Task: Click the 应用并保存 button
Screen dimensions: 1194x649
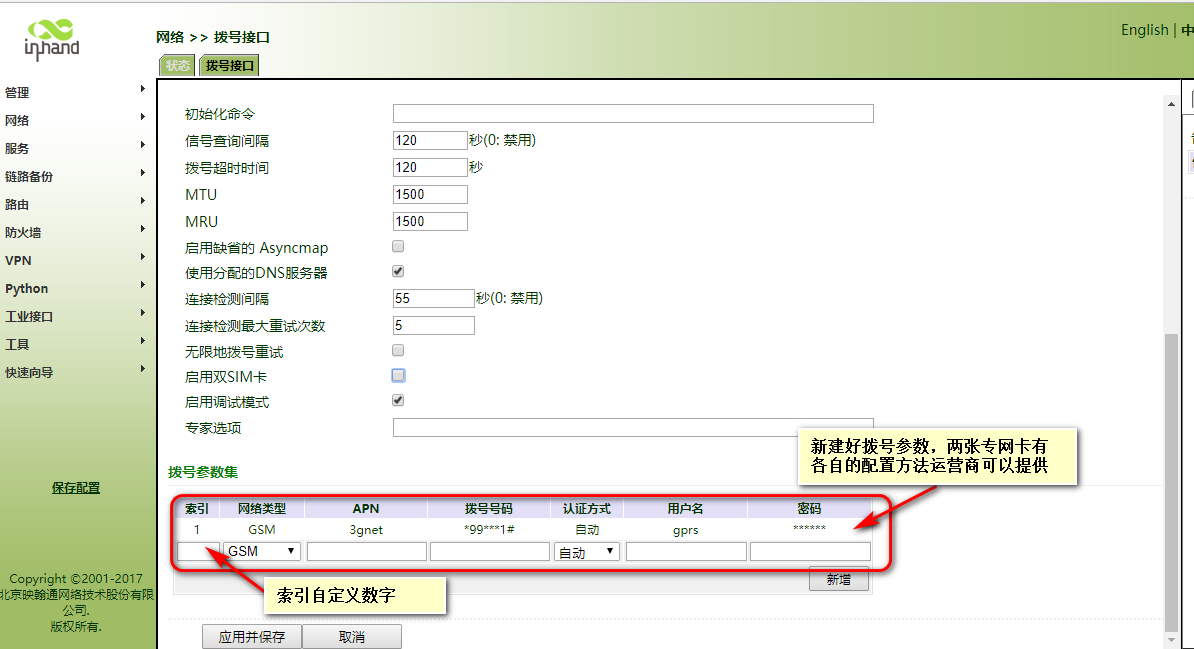Action: click(x=251, y=636)
